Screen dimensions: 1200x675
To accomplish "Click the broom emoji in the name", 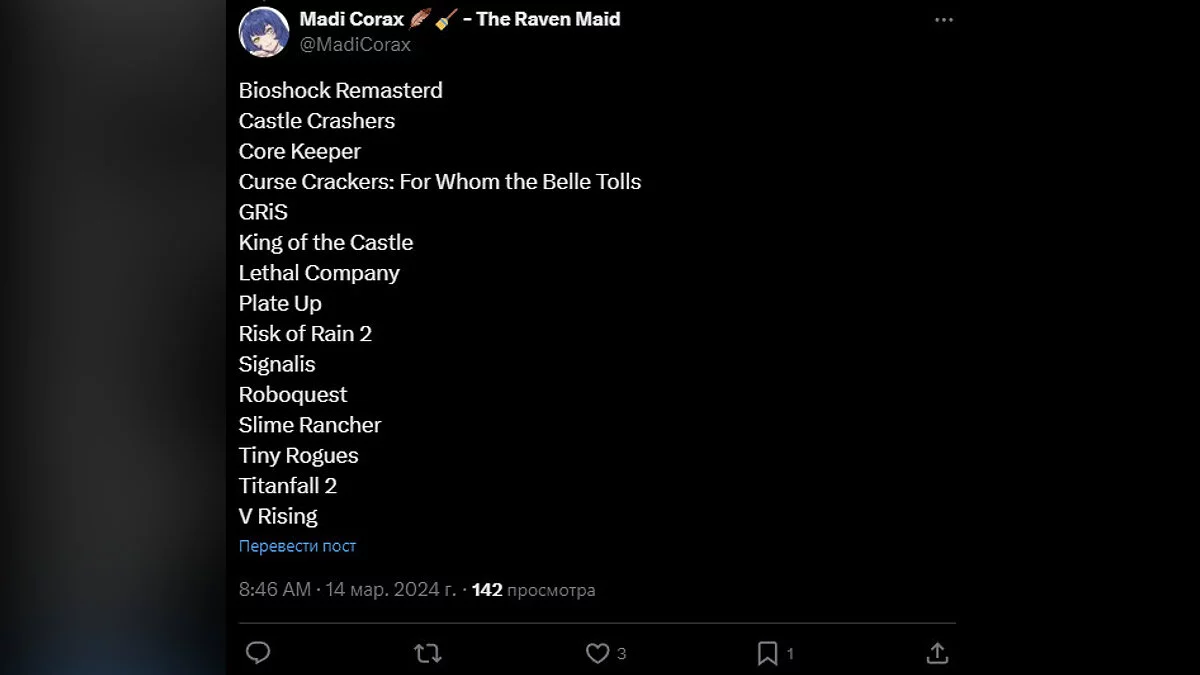I will coord(446,19).
